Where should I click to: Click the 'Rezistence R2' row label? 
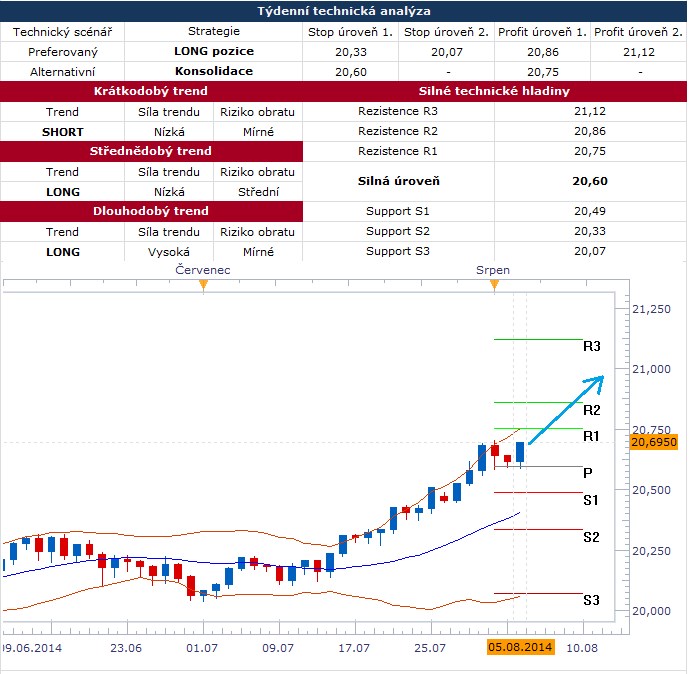click(x=398, y=131)
